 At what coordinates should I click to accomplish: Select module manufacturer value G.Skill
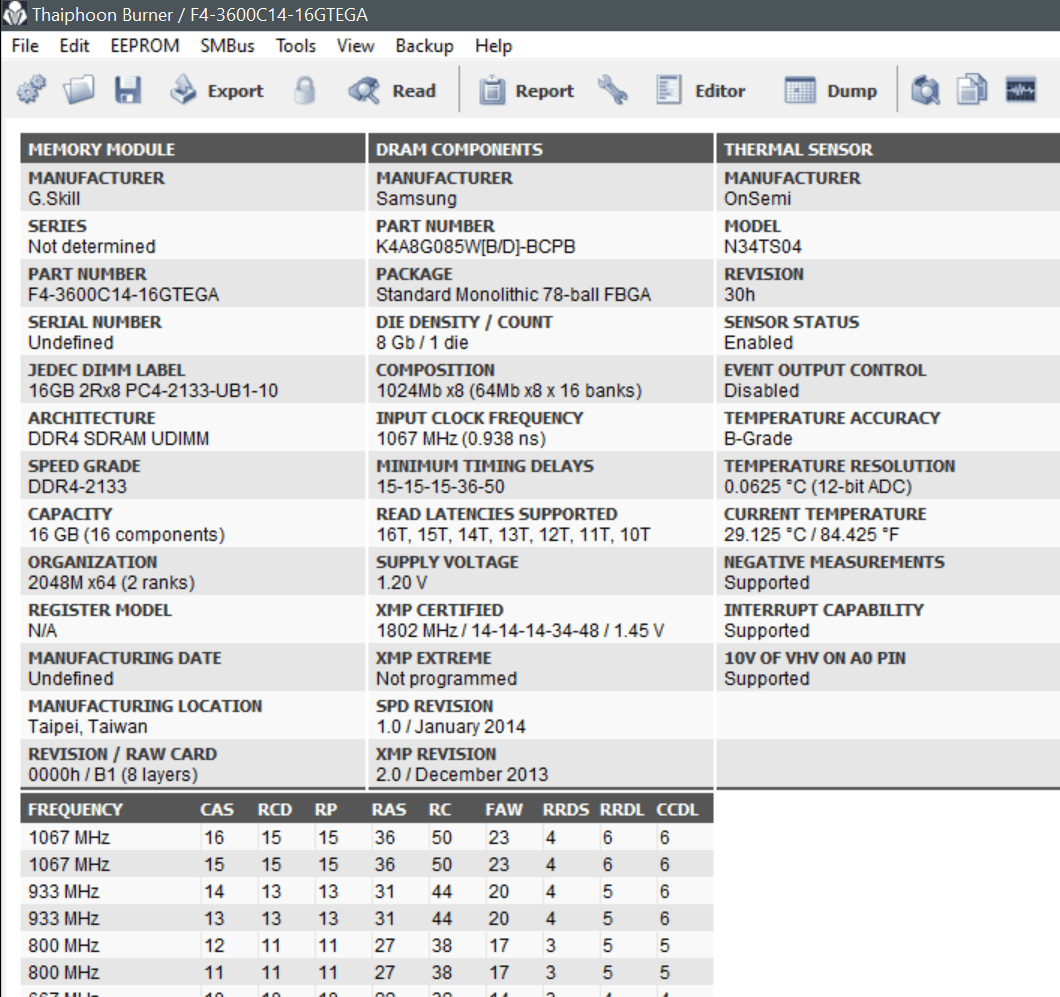click(x=54, y=199)
